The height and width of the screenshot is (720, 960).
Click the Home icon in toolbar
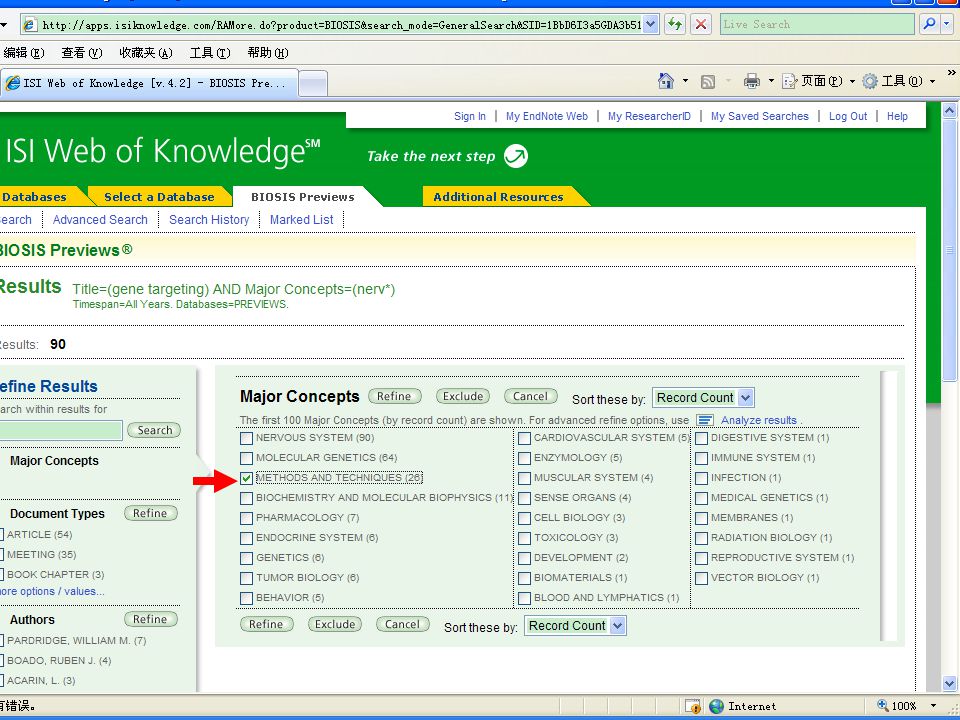pyautogui.click(x=666, y=81)
